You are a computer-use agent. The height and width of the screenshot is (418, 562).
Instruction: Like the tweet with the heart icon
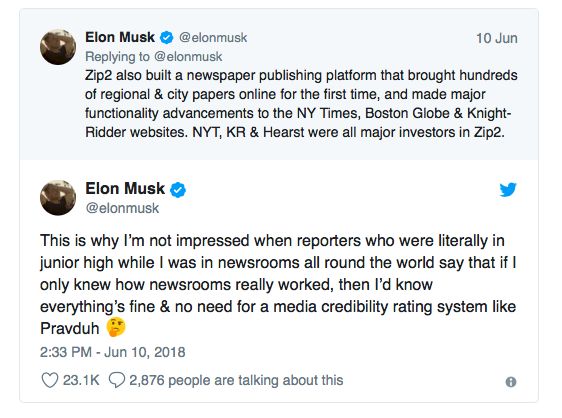(x=49, y=380)
